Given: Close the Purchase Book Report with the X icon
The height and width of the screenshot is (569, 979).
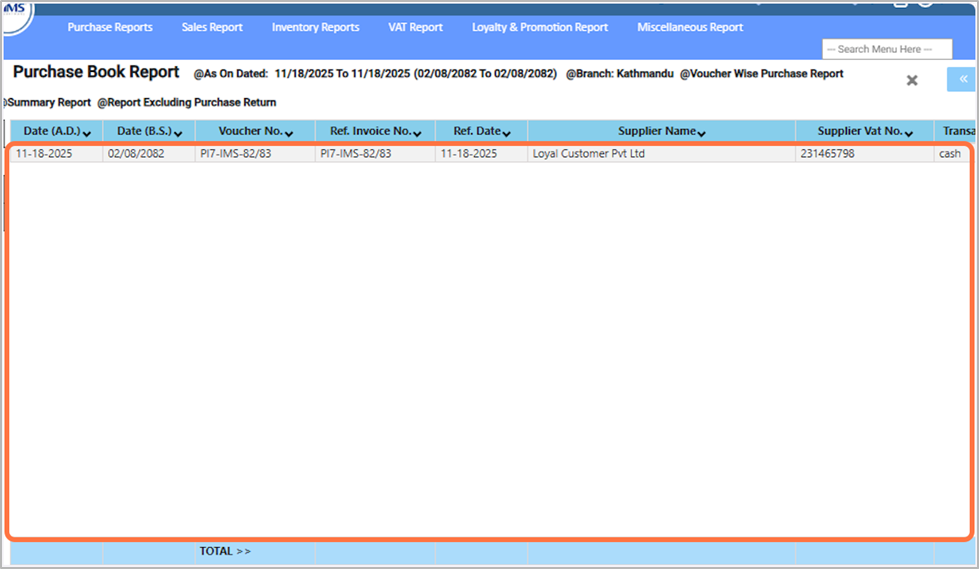Looking at the screenshot, I should 911,80.
